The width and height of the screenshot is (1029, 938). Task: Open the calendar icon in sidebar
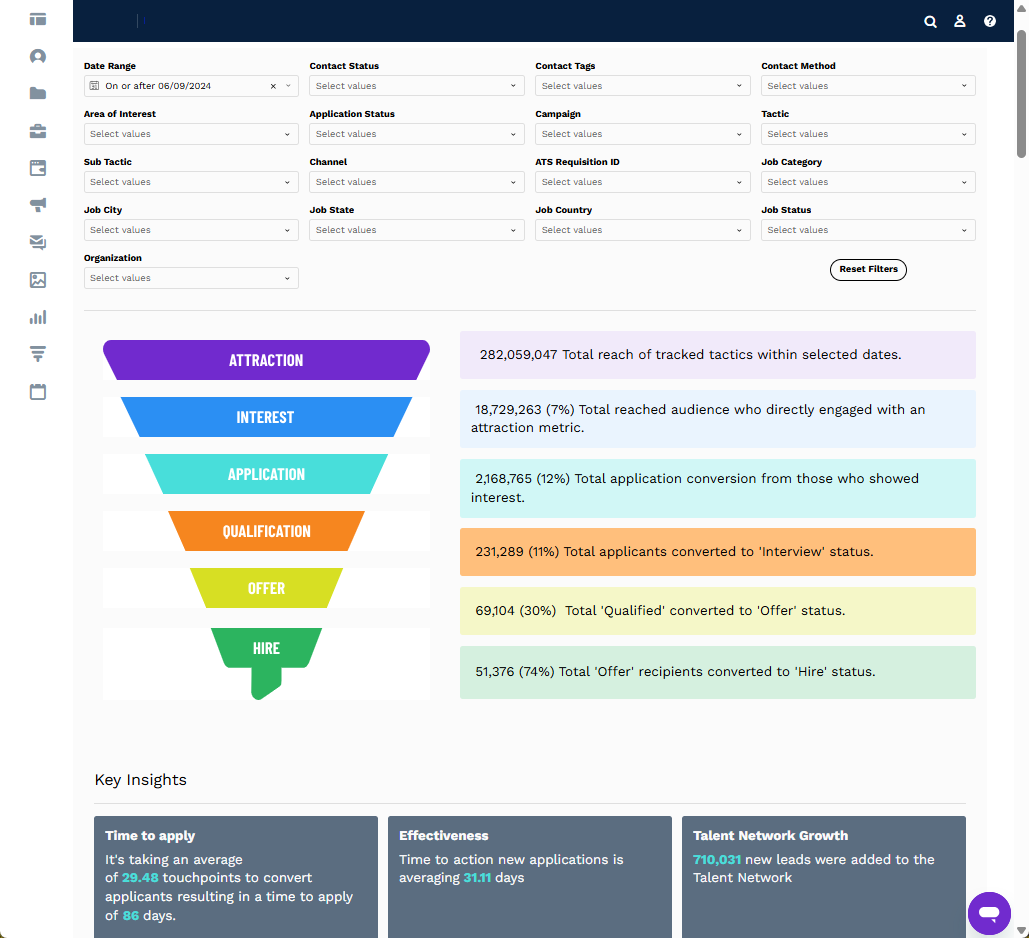[x=38, y=391]
